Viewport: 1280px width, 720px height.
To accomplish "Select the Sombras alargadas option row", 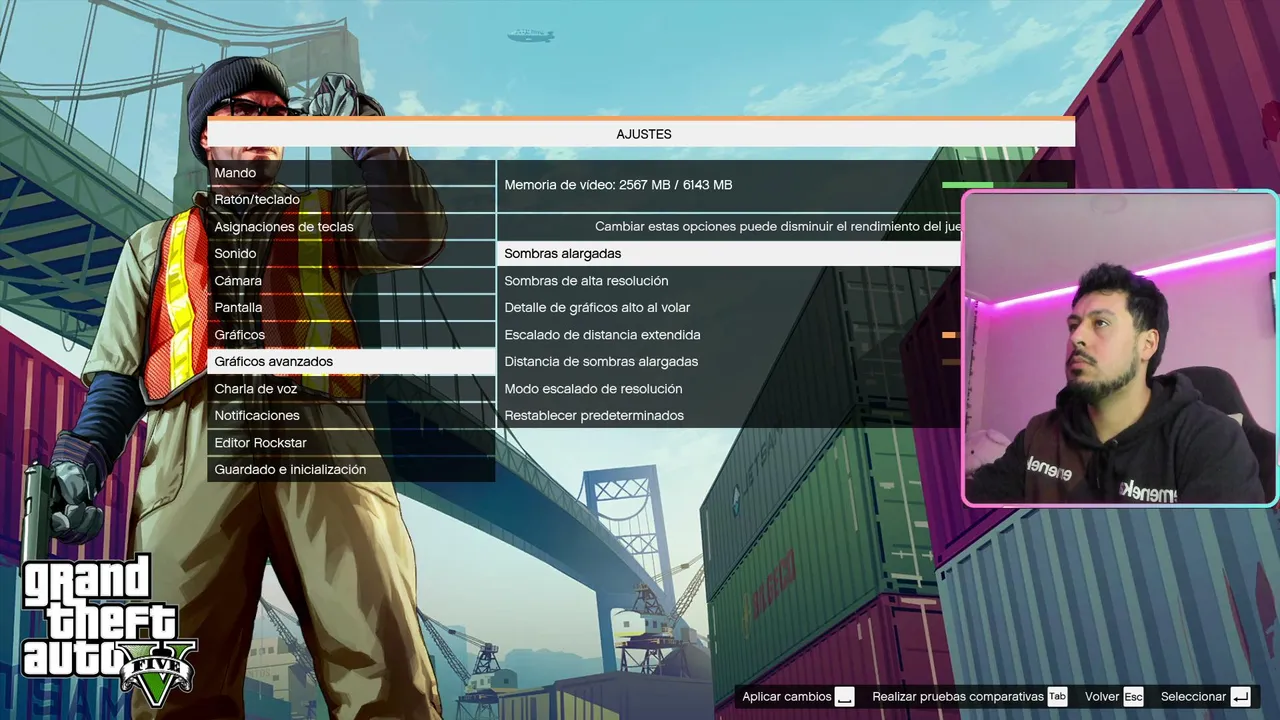I will (x=729, y=254).
